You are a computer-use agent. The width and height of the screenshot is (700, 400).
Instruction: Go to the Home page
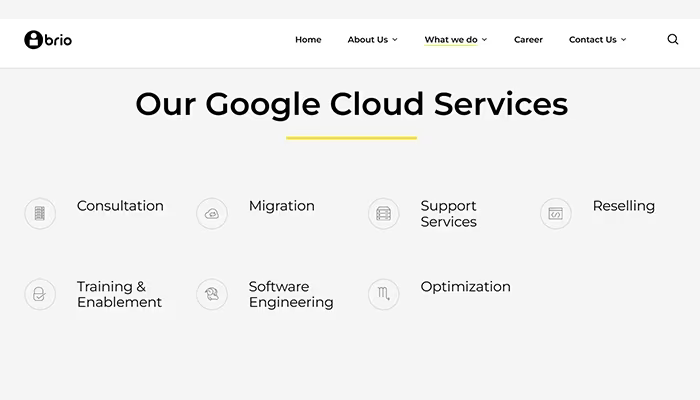click(308, 40)
